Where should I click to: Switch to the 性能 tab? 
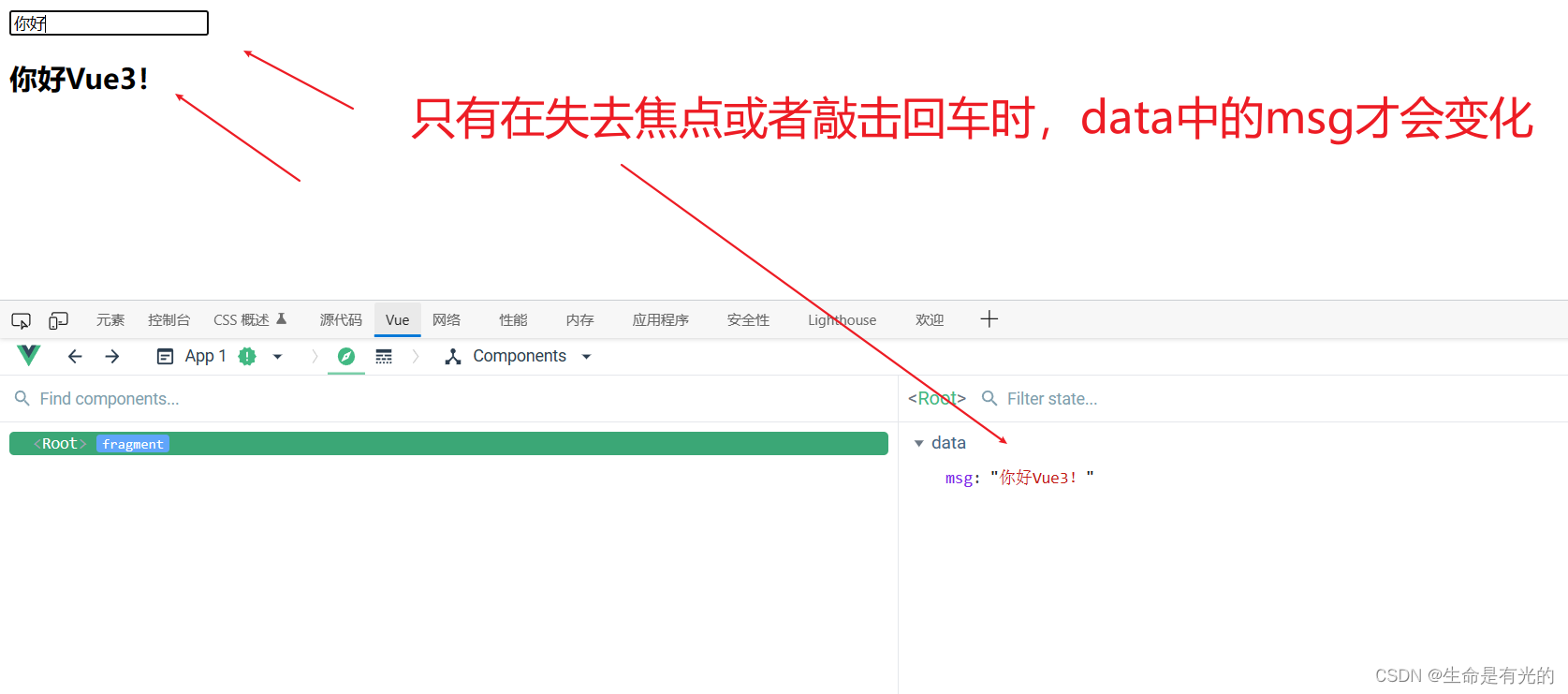(x=513, y=320)
